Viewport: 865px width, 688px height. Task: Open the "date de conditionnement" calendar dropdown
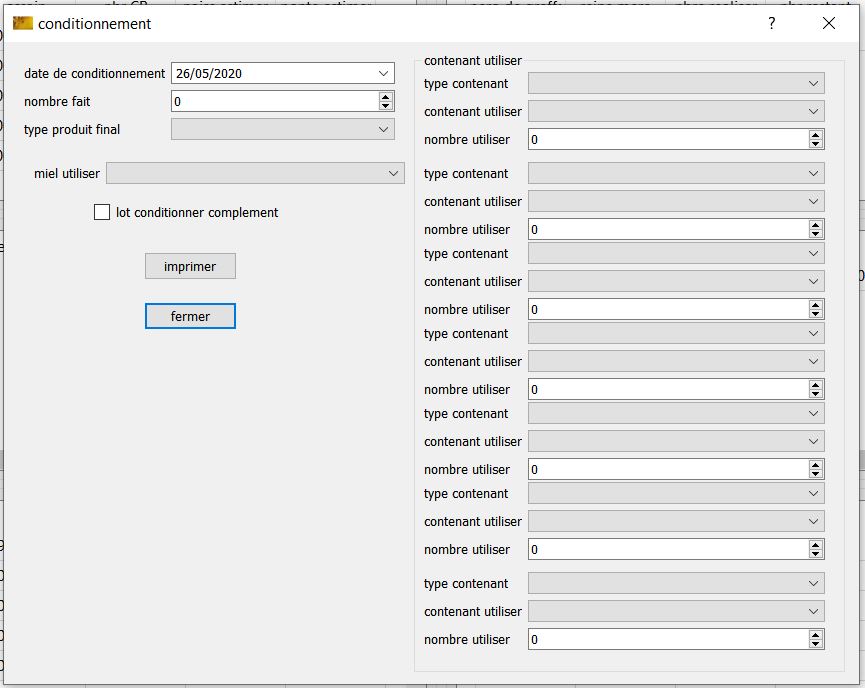[384, 73]
